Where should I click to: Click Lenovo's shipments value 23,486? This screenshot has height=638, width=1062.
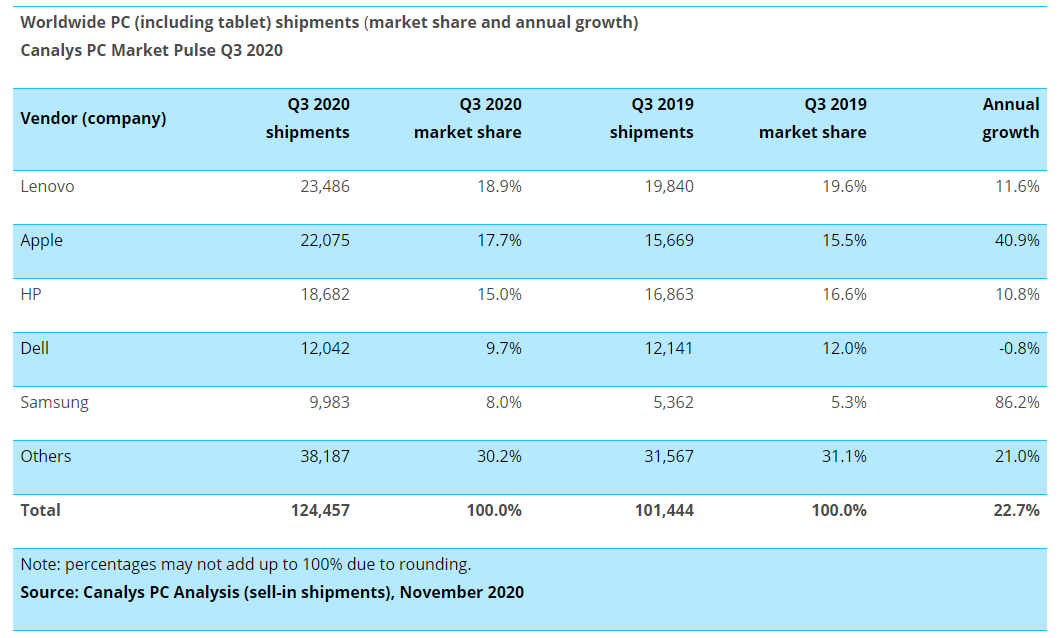pyautogui.click(x=325, y=186)
